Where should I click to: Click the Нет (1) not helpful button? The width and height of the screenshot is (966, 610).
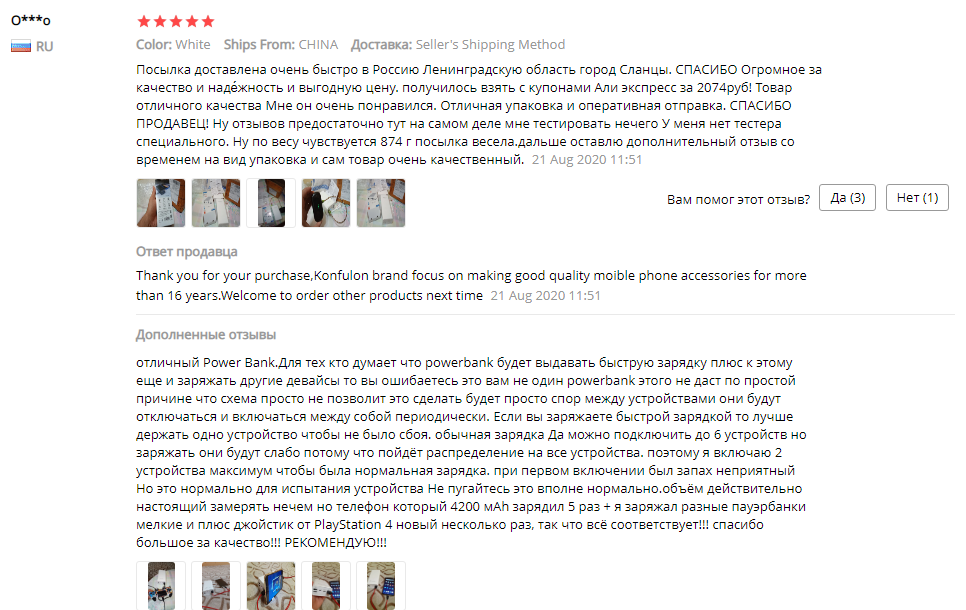(917, 198)
